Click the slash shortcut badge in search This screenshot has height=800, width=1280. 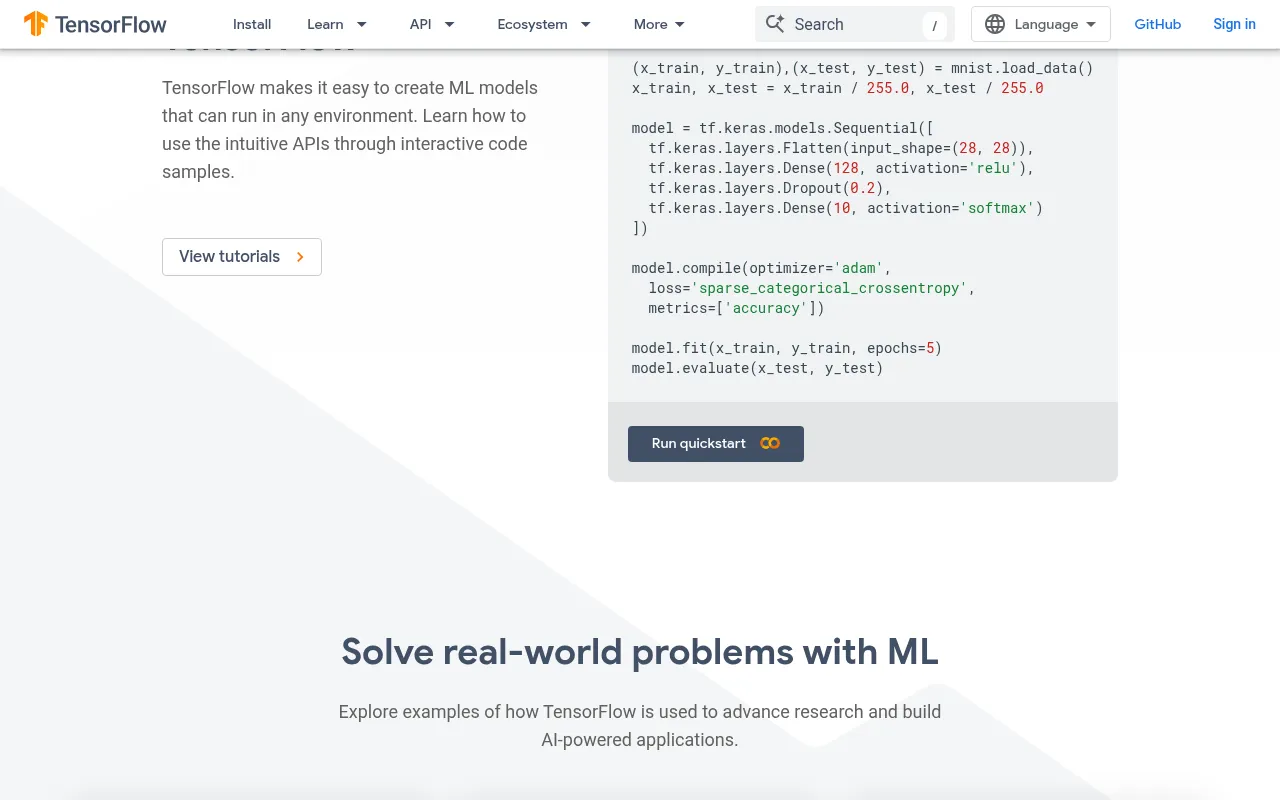(x=934, y=25)
